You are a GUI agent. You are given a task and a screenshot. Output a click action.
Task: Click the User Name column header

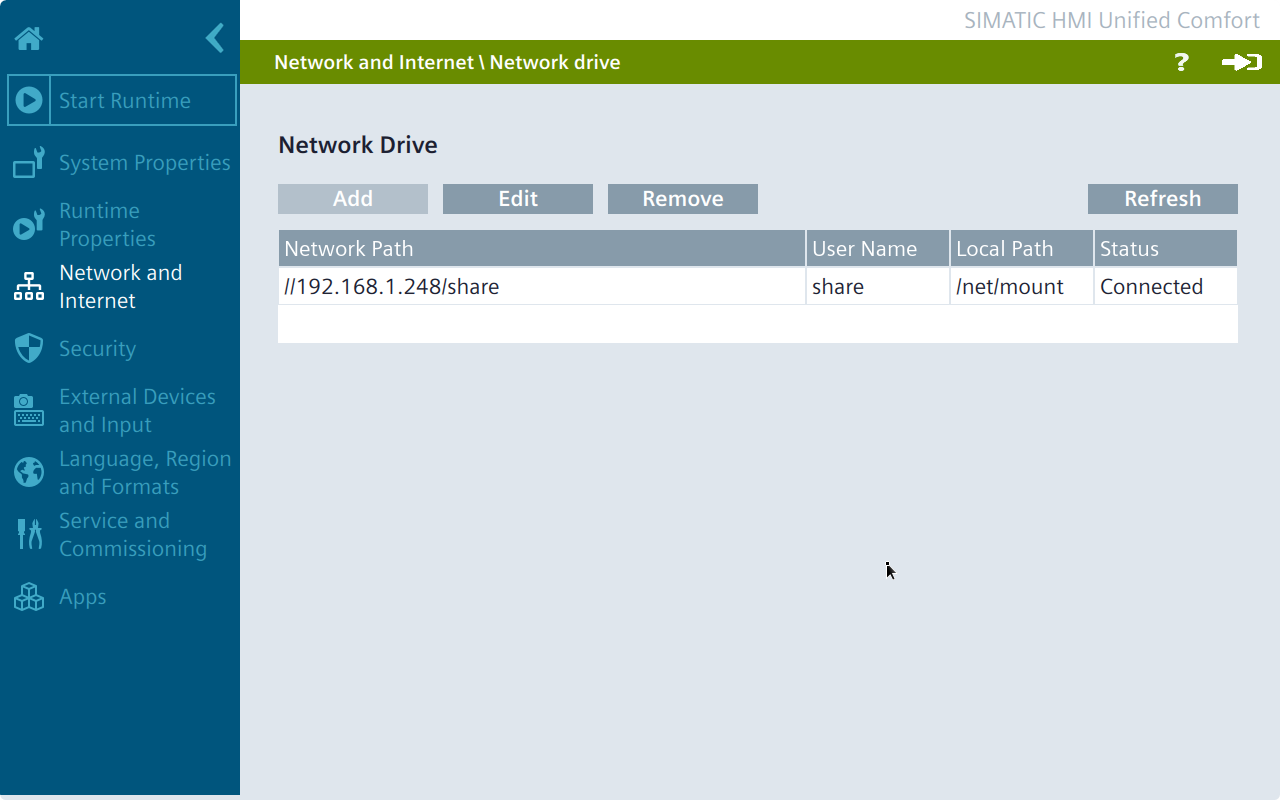(x=878, y=248)
